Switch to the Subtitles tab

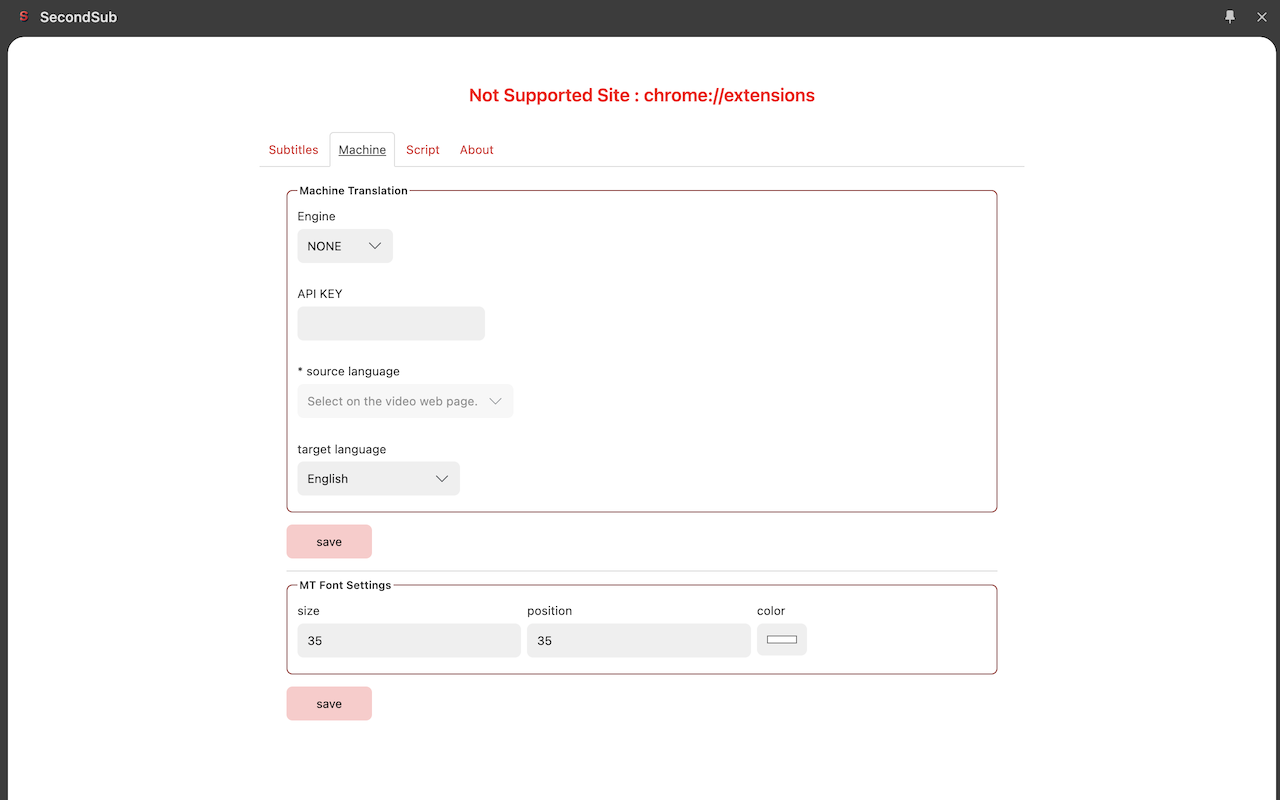[293, 150]
